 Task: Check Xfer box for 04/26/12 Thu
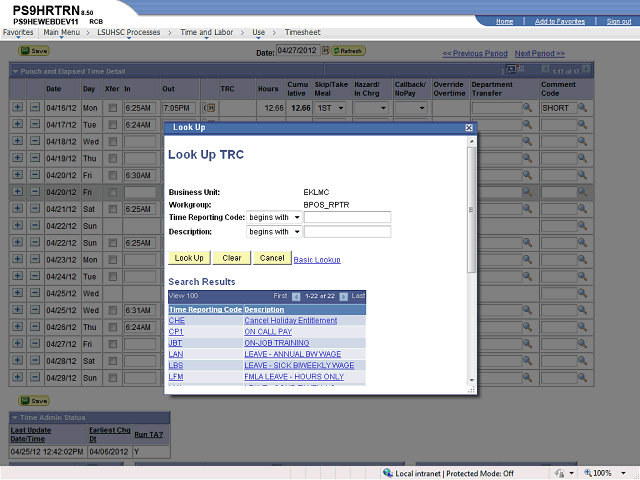pos(113,327)
